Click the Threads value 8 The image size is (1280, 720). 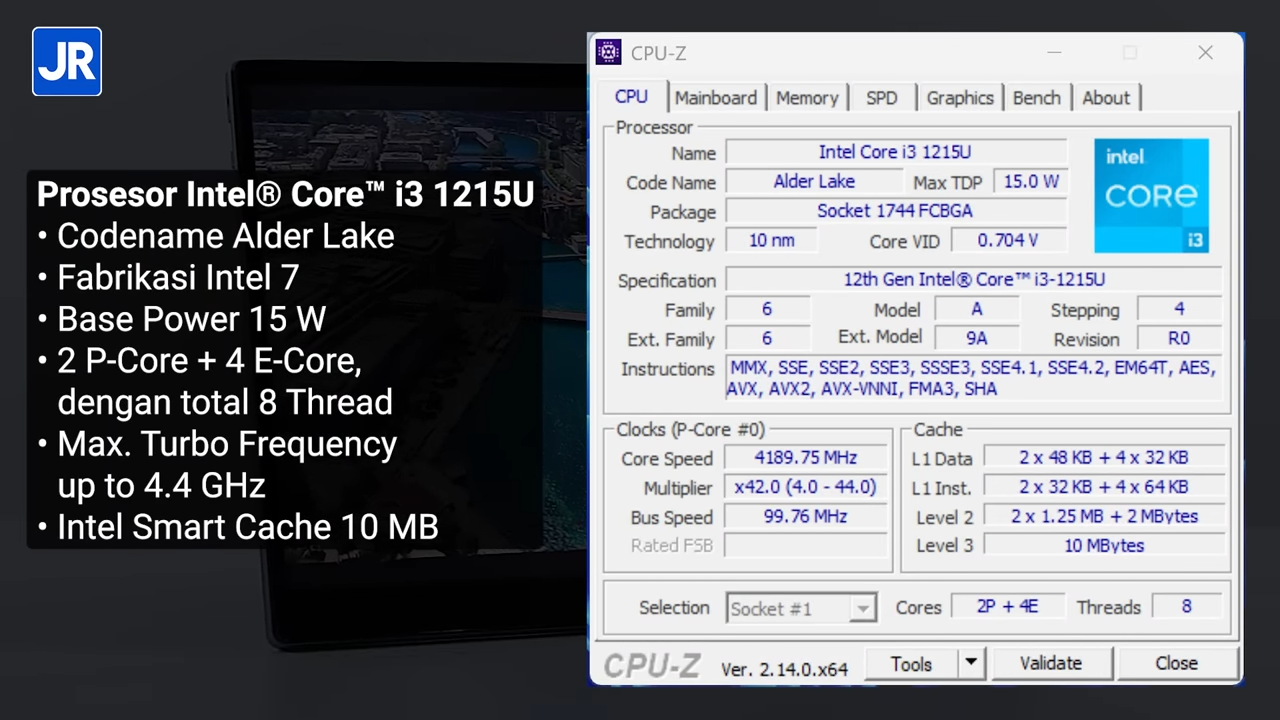point(1187,606)
